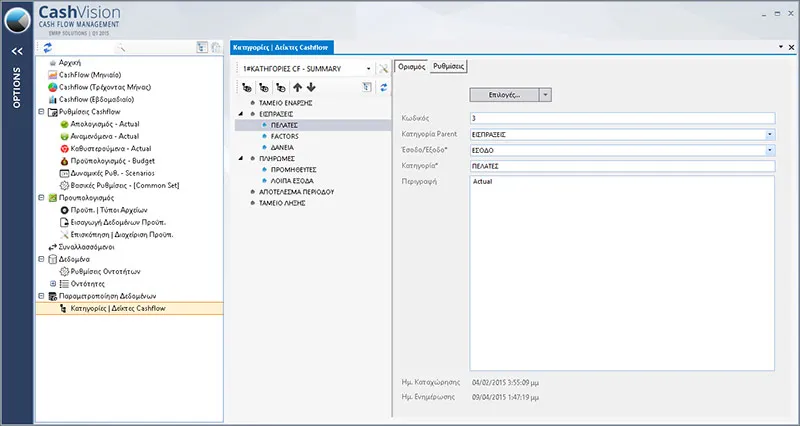Click the tools icon next to the summary dropdown
The height and width of the screenshot is (426, 800).
pos(383,69)
